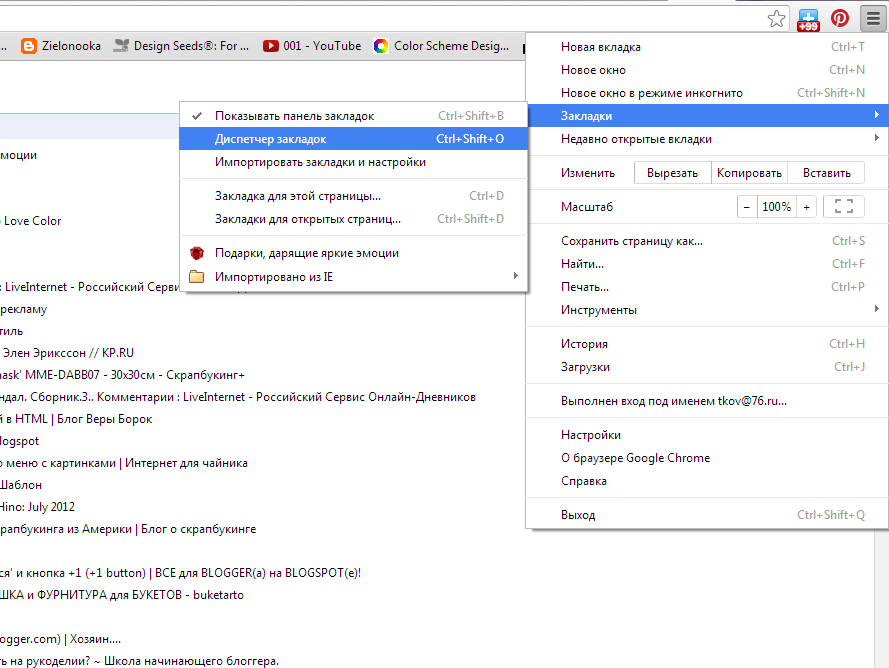Select 'Закладки для открытых страниц...'
Screen dimensions: 889x668
tap(353, 219)
